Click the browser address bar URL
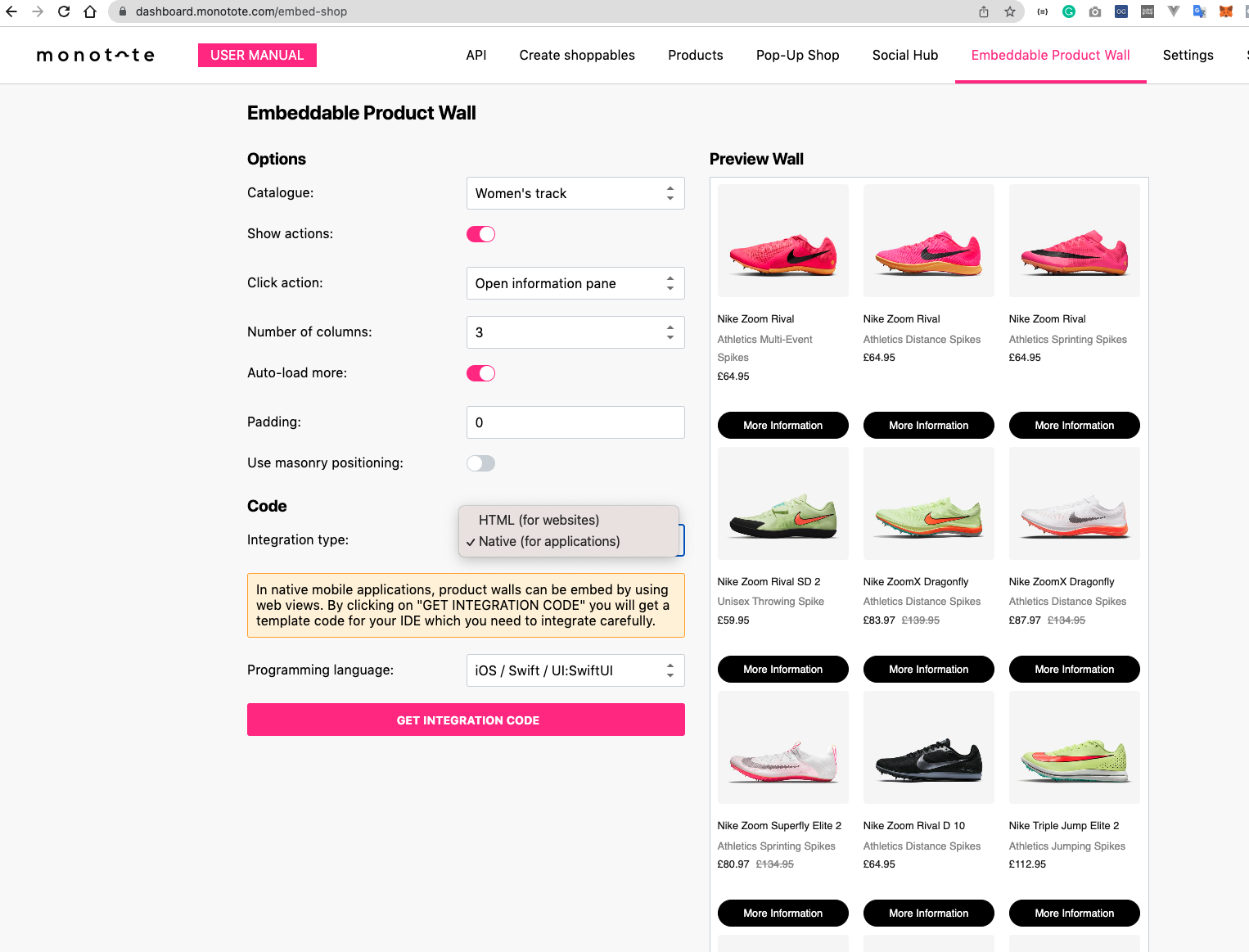This screenshot has width=1249, height=952. coord(241,11)
